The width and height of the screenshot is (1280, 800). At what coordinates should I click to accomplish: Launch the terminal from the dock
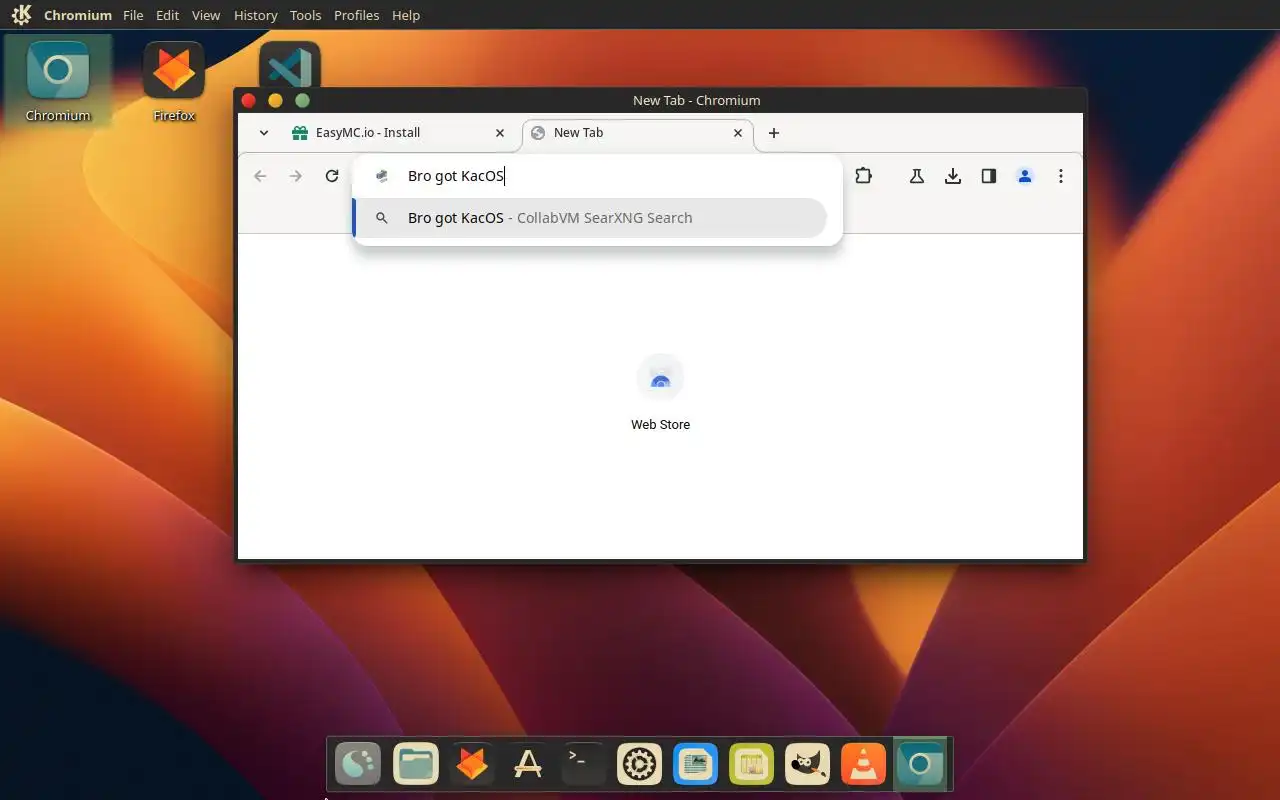point(584,765)
